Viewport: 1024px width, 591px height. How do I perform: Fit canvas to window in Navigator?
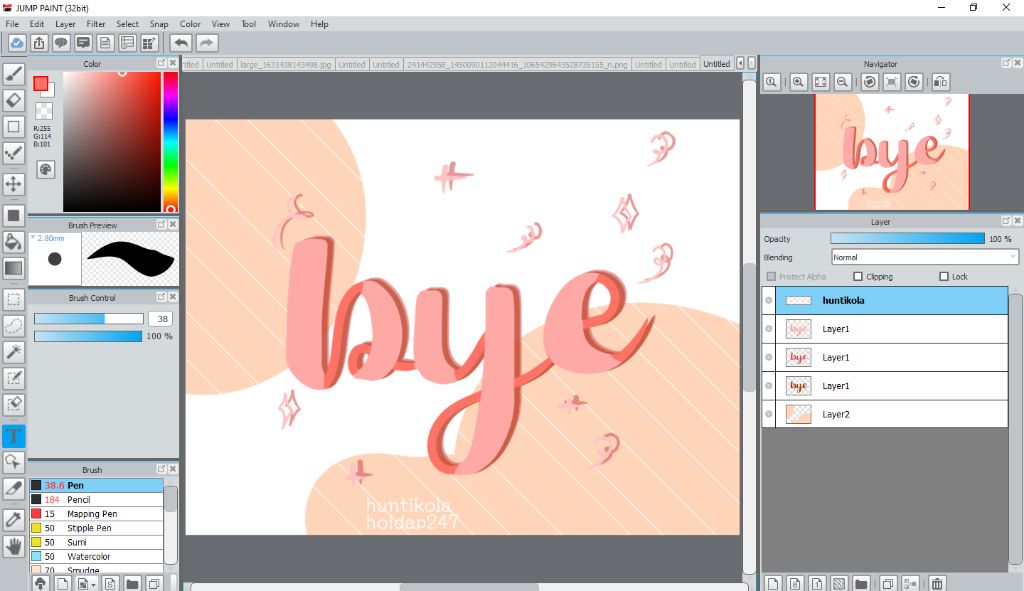point(820,82)
